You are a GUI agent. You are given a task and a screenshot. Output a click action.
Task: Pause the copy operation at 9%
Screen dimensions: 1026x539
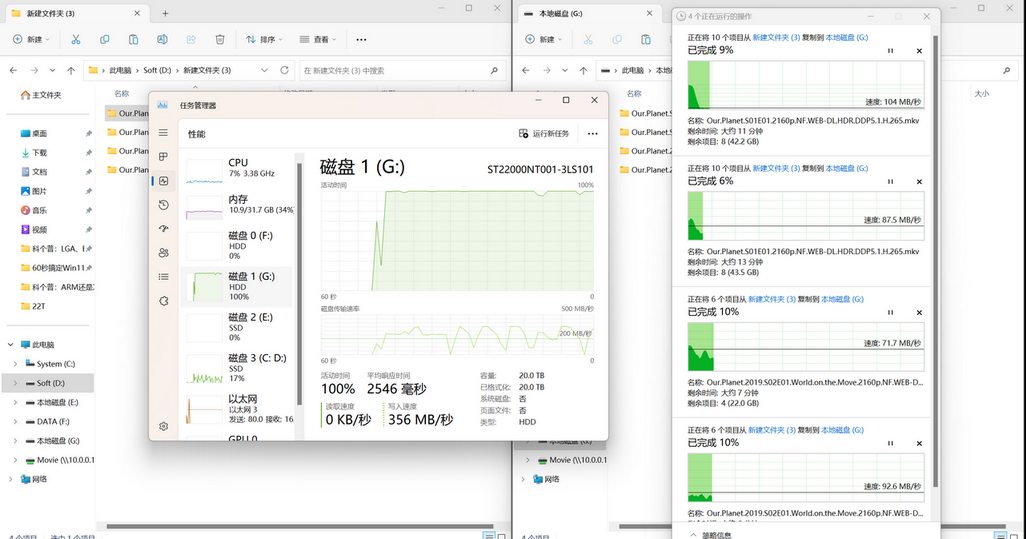click(x=891, y=51)
